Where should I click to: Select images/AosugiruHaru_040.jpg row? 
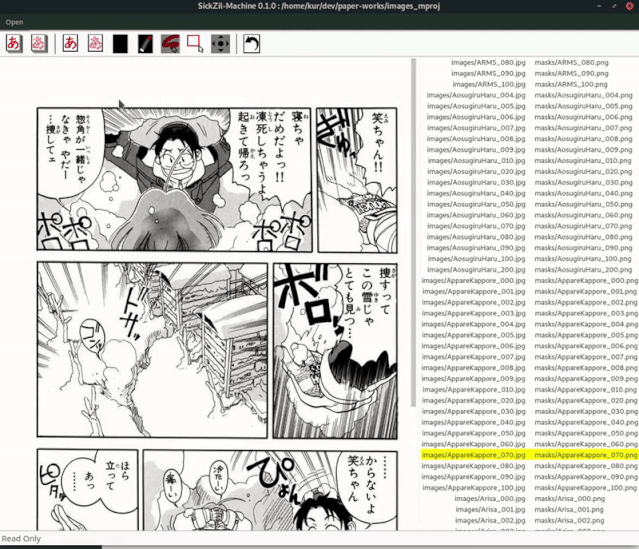pos(476,193)
